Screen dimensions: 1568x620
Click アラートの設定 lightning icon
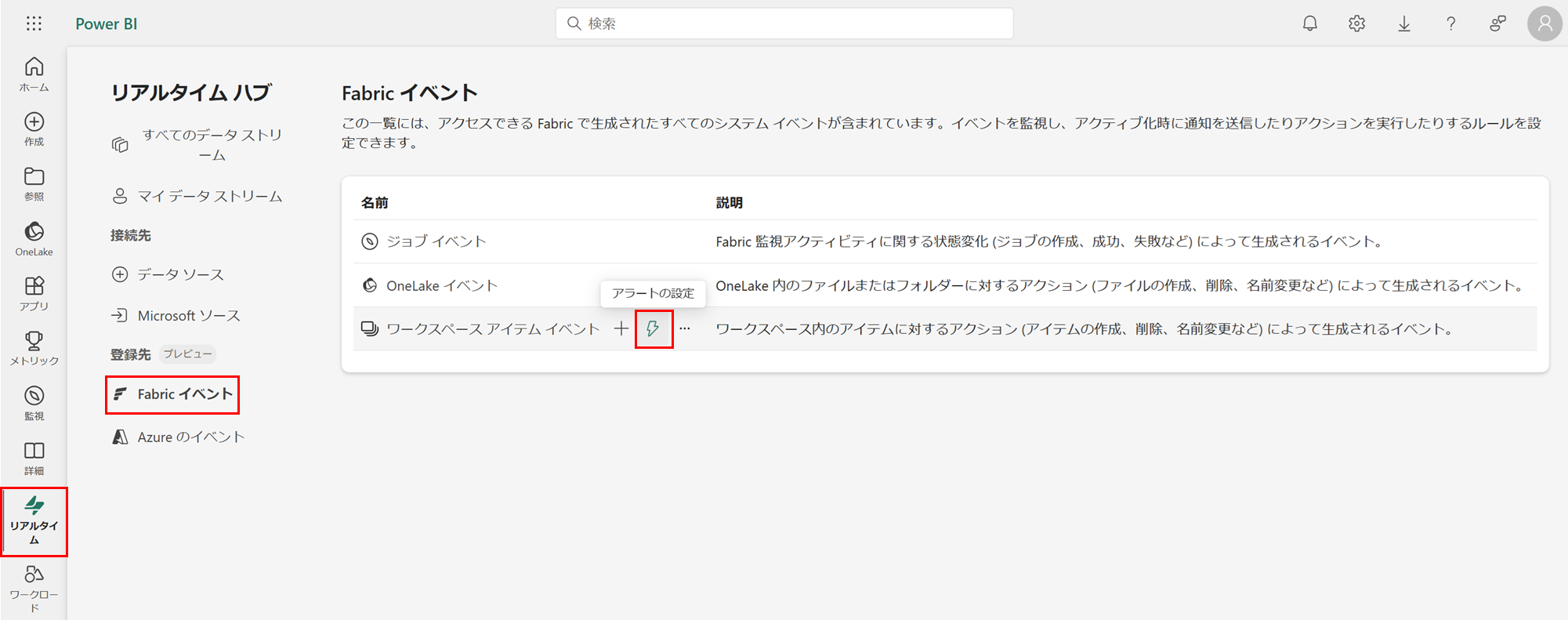[x=654, y=329]
